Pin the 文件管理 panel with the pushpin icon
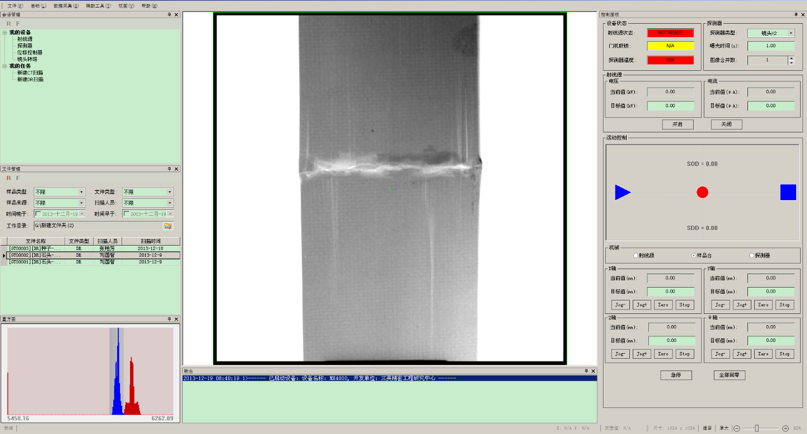The image size is (807, 434). pyautogui.click(x=169, y=169)
